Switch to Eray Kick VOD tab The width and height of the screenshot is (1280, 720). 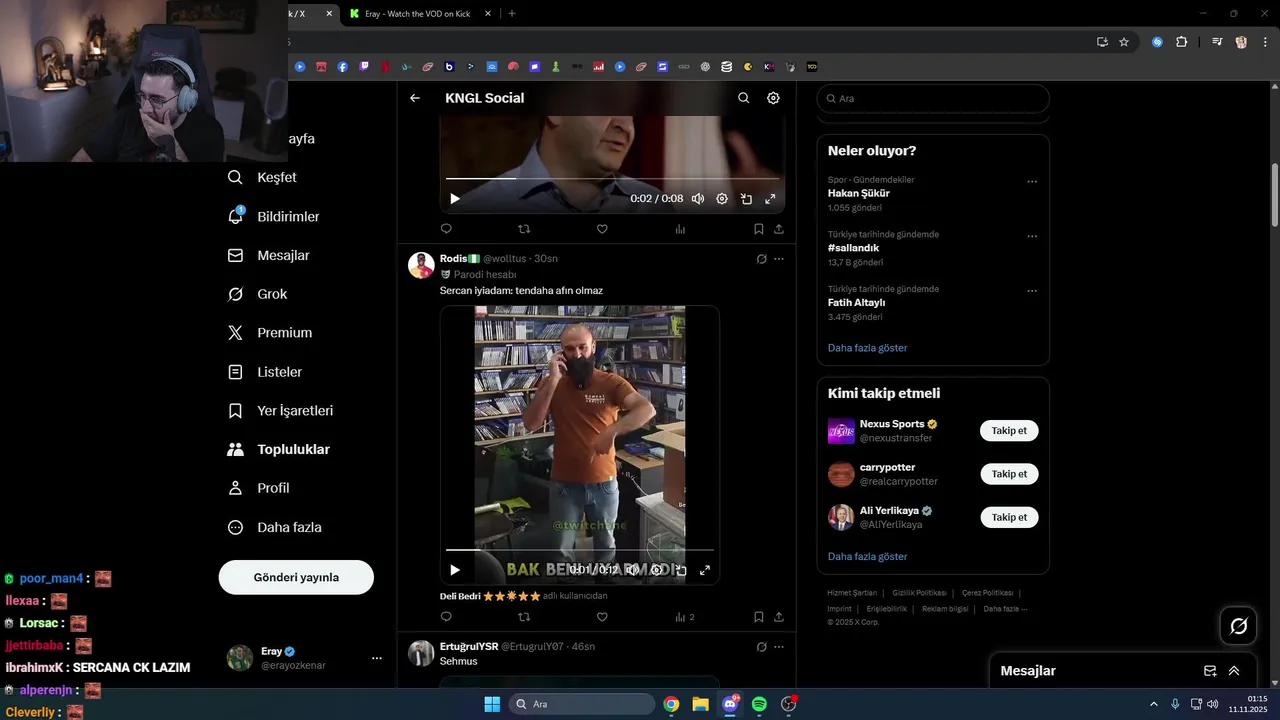coord(421,14)
